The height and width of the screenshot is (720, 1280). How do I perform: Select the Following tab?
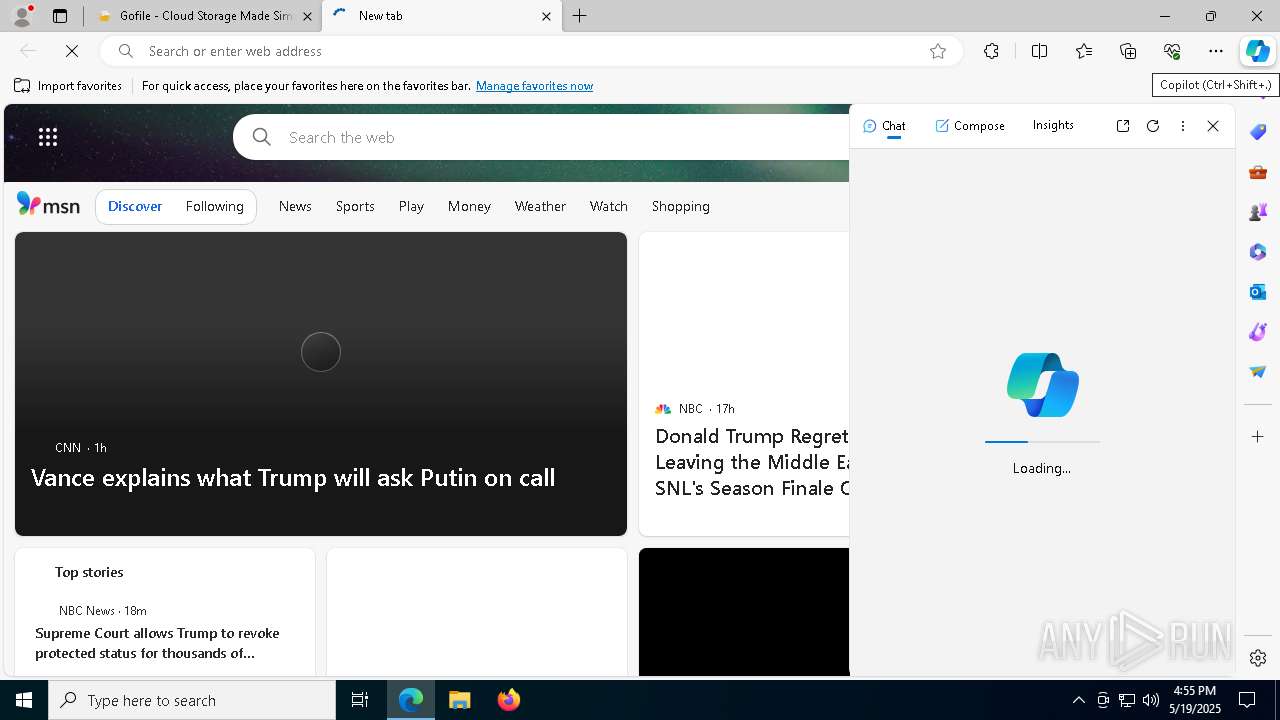[214, 206]
